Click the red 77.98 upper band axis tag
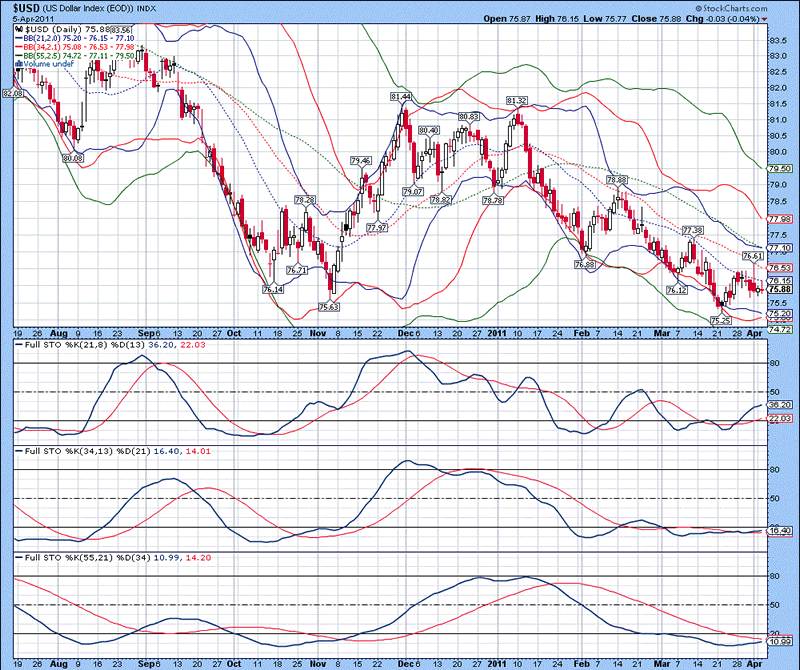The width and height of the screenshot is (800, 670). click(x=780, y=219)
